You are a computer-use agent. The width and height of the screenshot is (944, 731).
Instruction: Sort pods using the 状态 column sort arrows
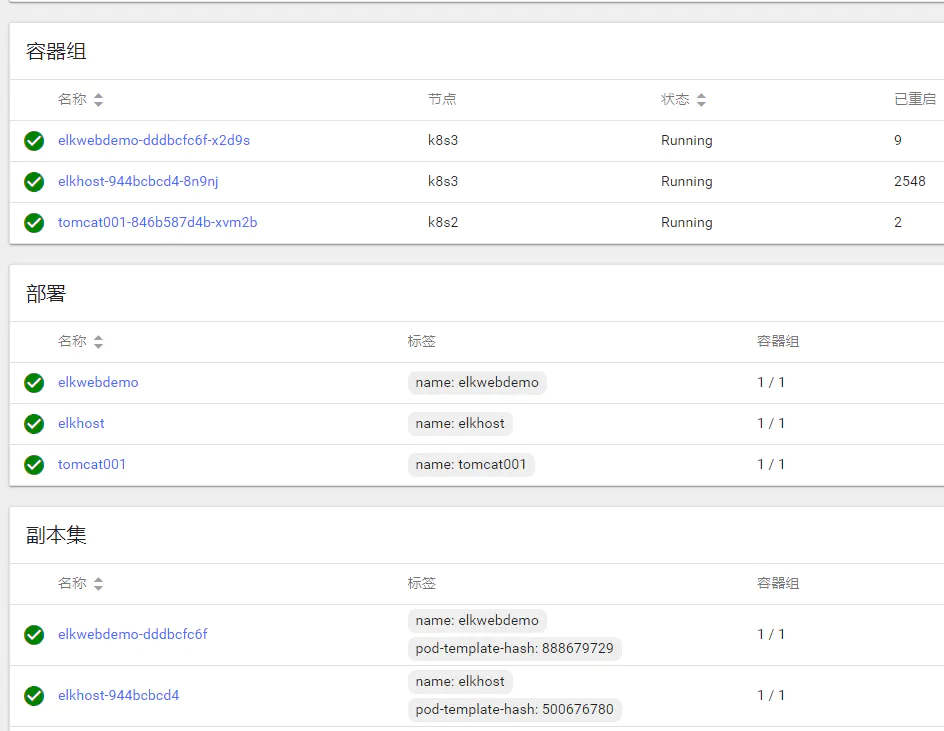tap(701, 99)
